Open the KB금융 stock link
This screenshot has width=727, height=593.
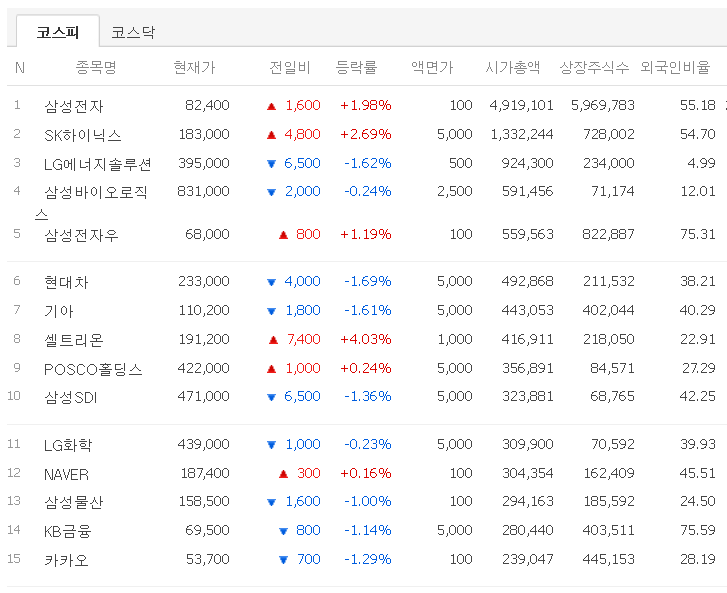pyautogui.click(x=68, y=531)
